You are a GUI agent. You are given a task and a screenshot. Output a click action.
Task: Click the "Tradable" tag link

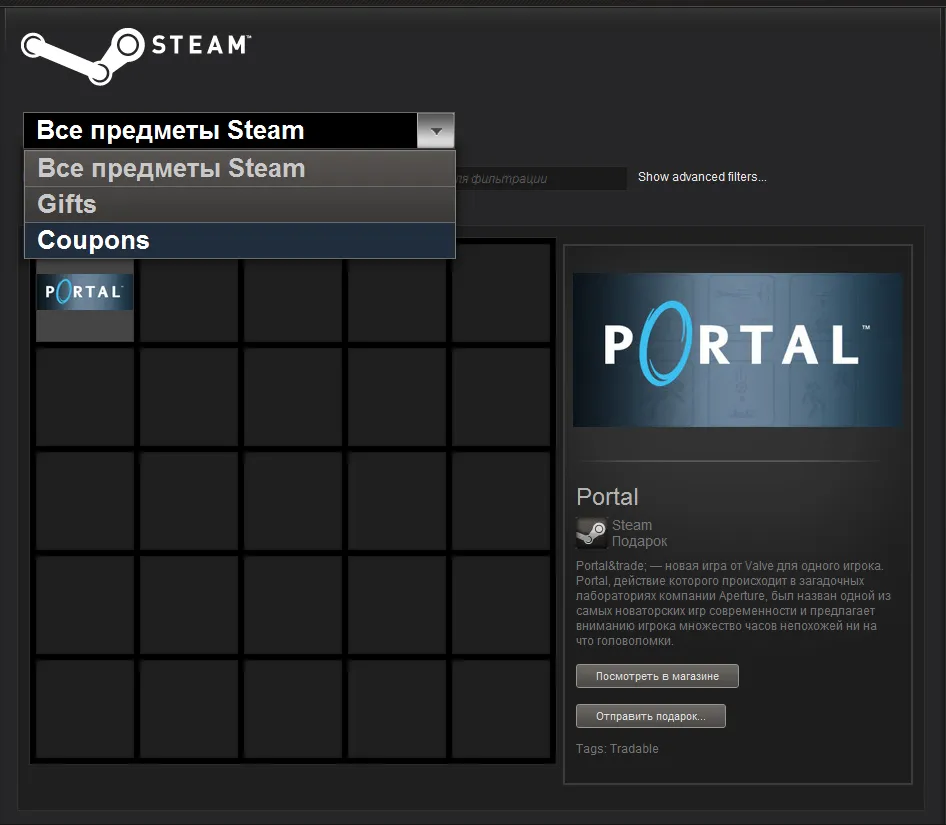(x=633, y=748)
